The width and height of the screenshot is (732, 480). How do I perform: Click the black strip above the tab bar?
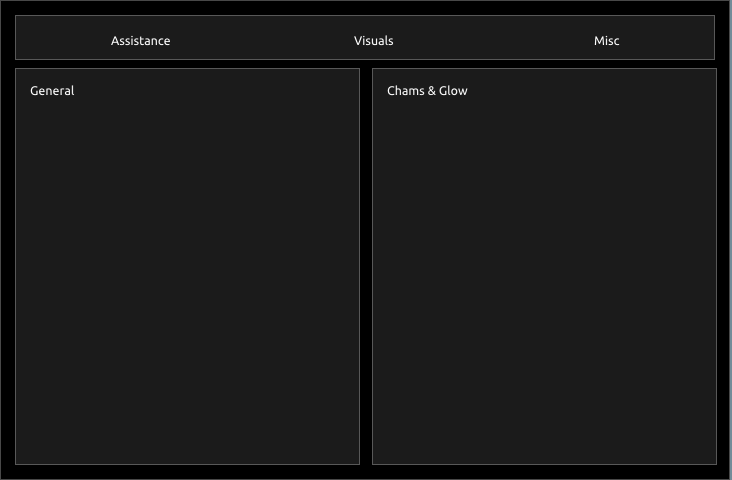[x=366, y=7]
